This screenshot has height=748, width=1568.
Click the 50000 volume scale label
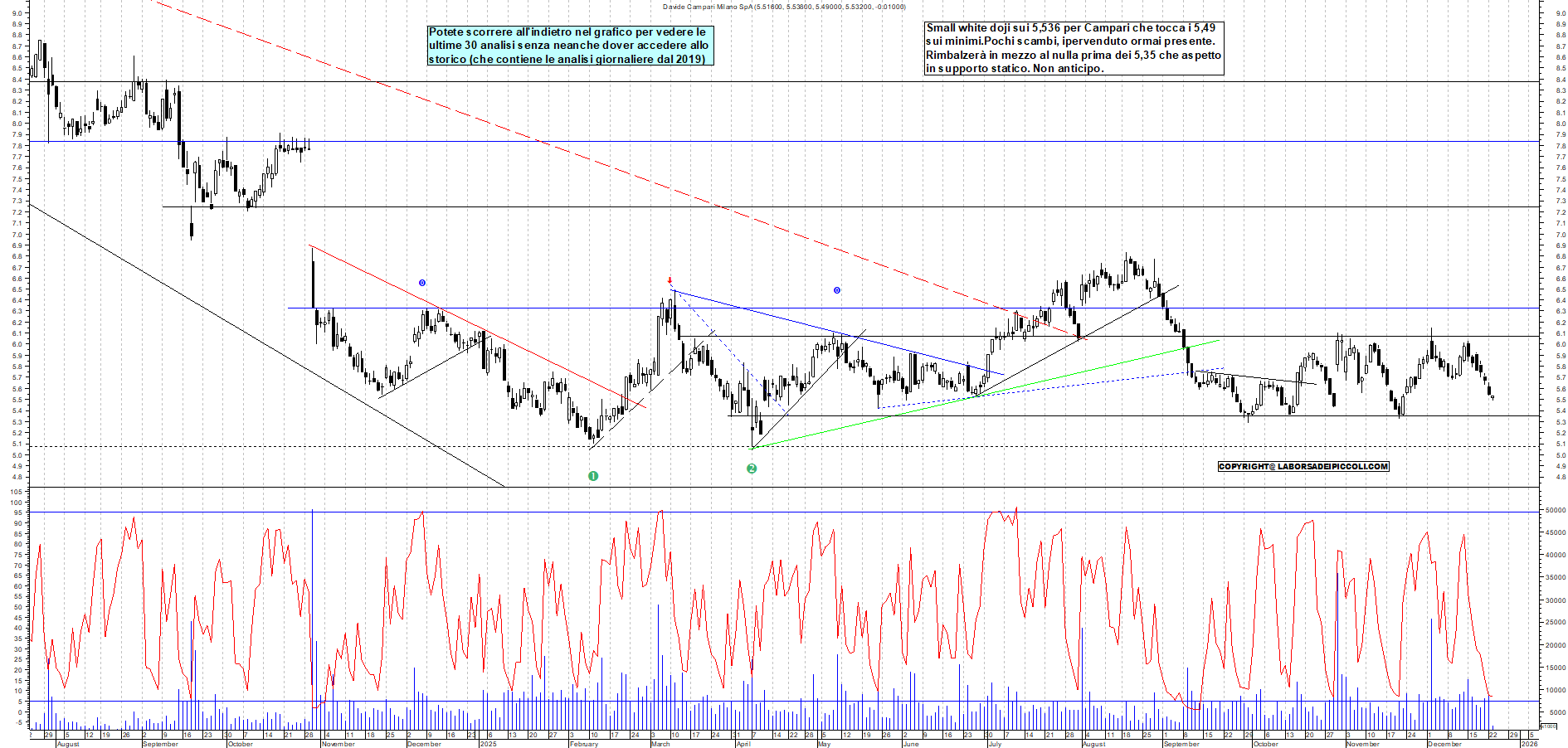(1554, 511)
